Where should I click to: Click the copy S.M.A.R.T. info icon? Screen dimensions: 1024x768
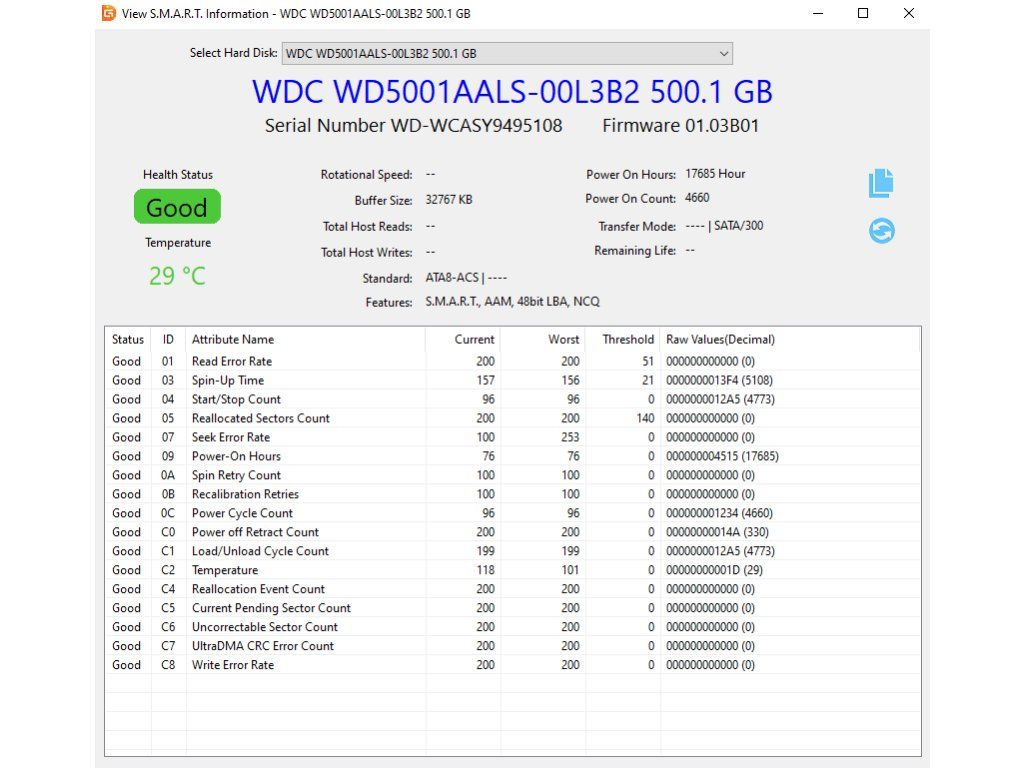[880, 183]
